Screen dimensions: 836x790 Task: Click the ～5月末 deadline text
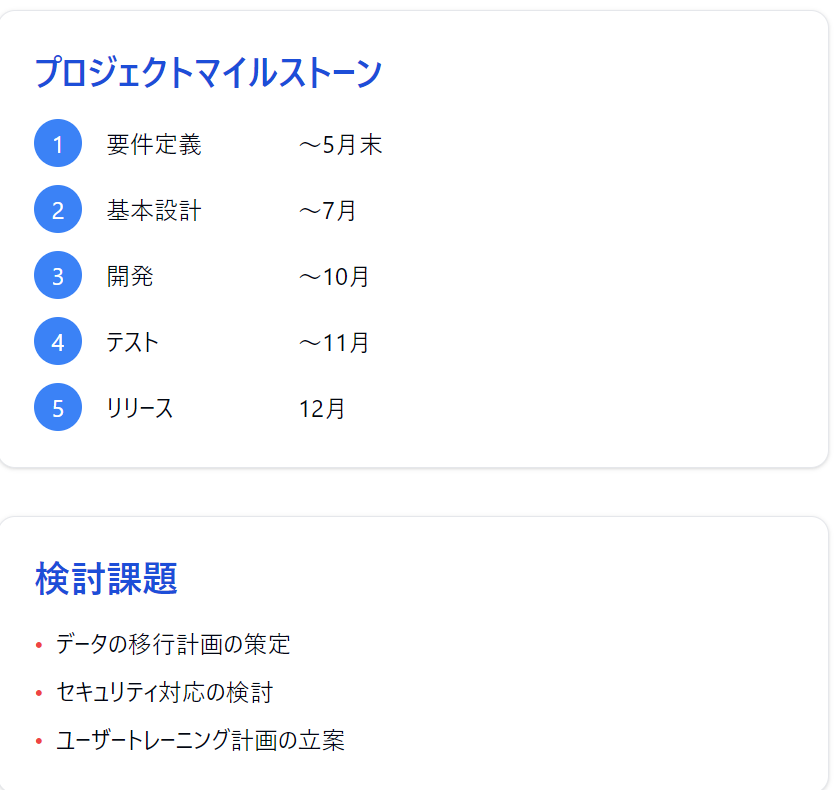click(x=340, y=145)
